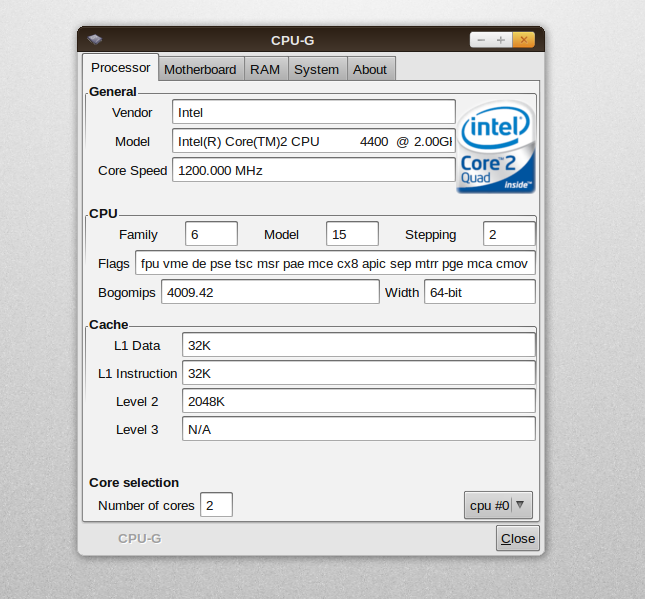The image size is (645, 599).
Task: Show the About tab
Action: pyautogui.click(x=370, y=69)
